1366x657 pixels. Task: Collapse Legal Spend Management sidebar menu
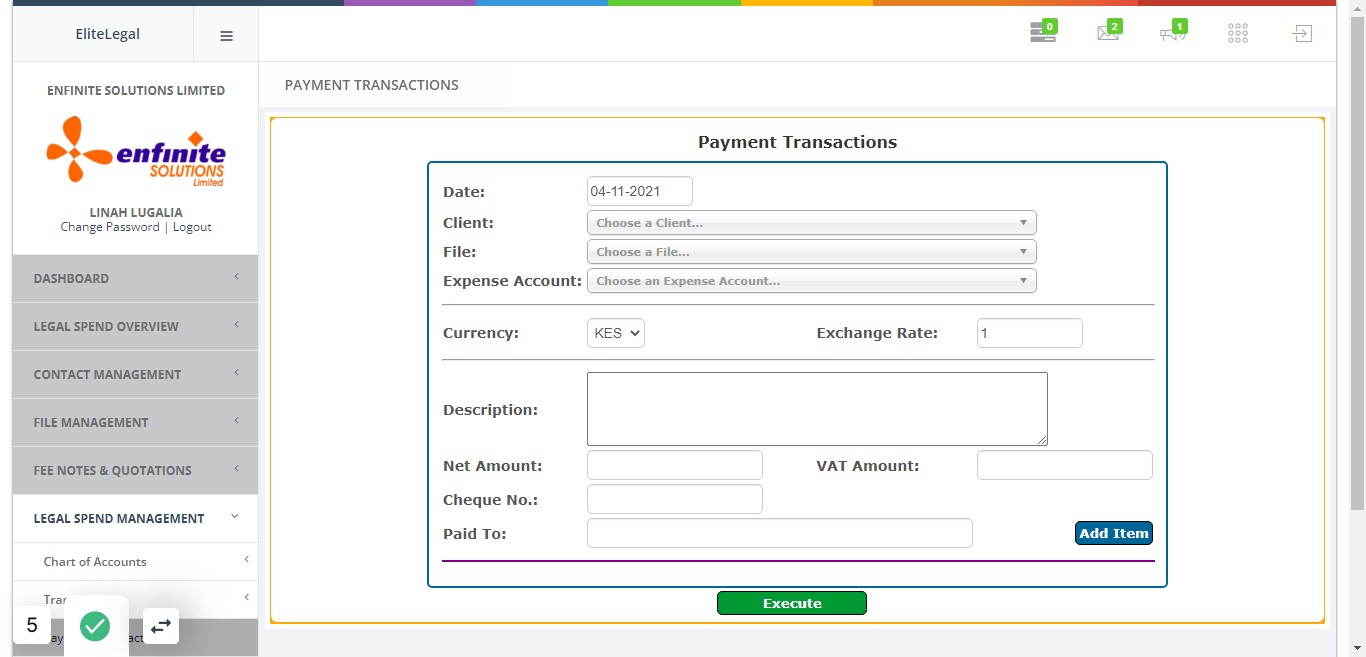[x=135, y=518]
